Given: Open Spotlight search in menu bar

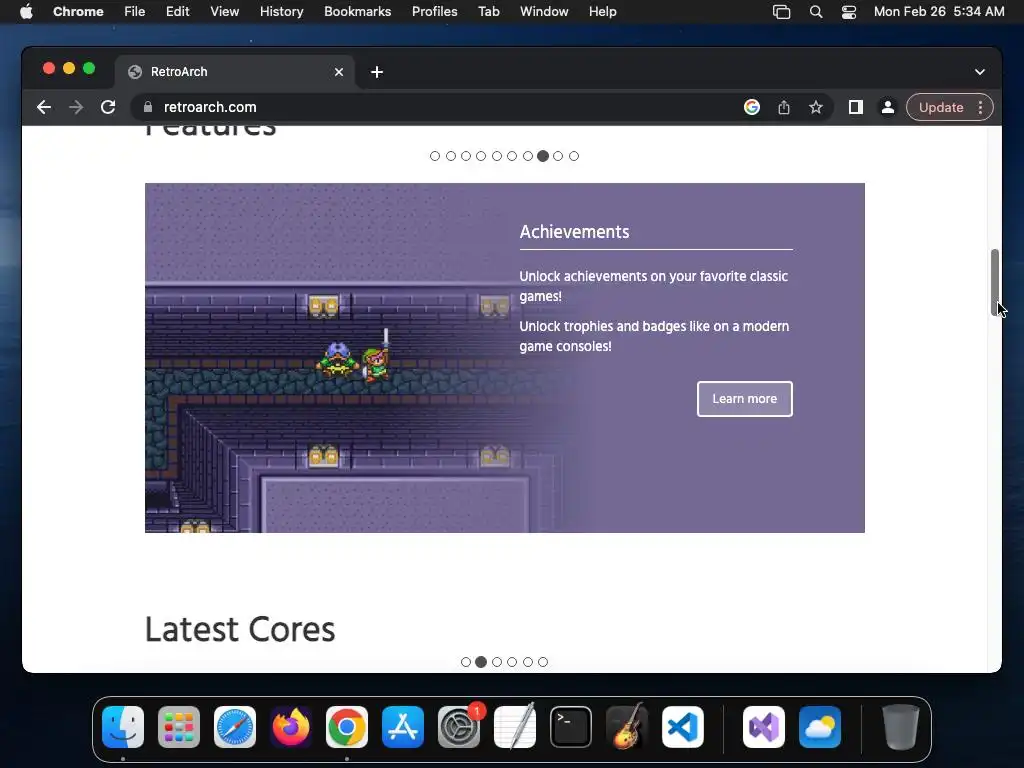Looking at the screenshot, I should (x=816, y=12).
